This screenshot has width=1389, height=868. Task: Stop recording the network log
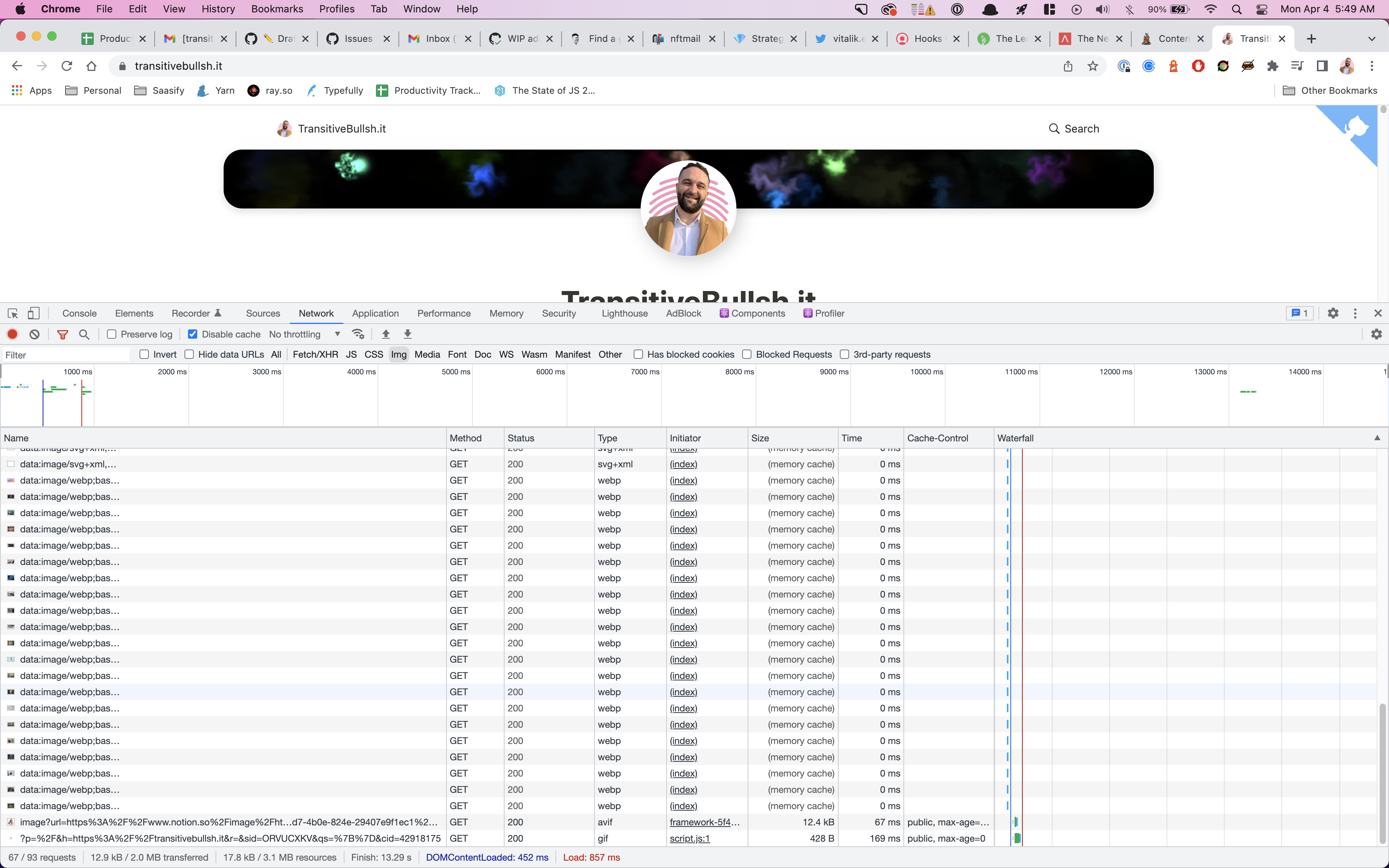(x=13, y=334)
